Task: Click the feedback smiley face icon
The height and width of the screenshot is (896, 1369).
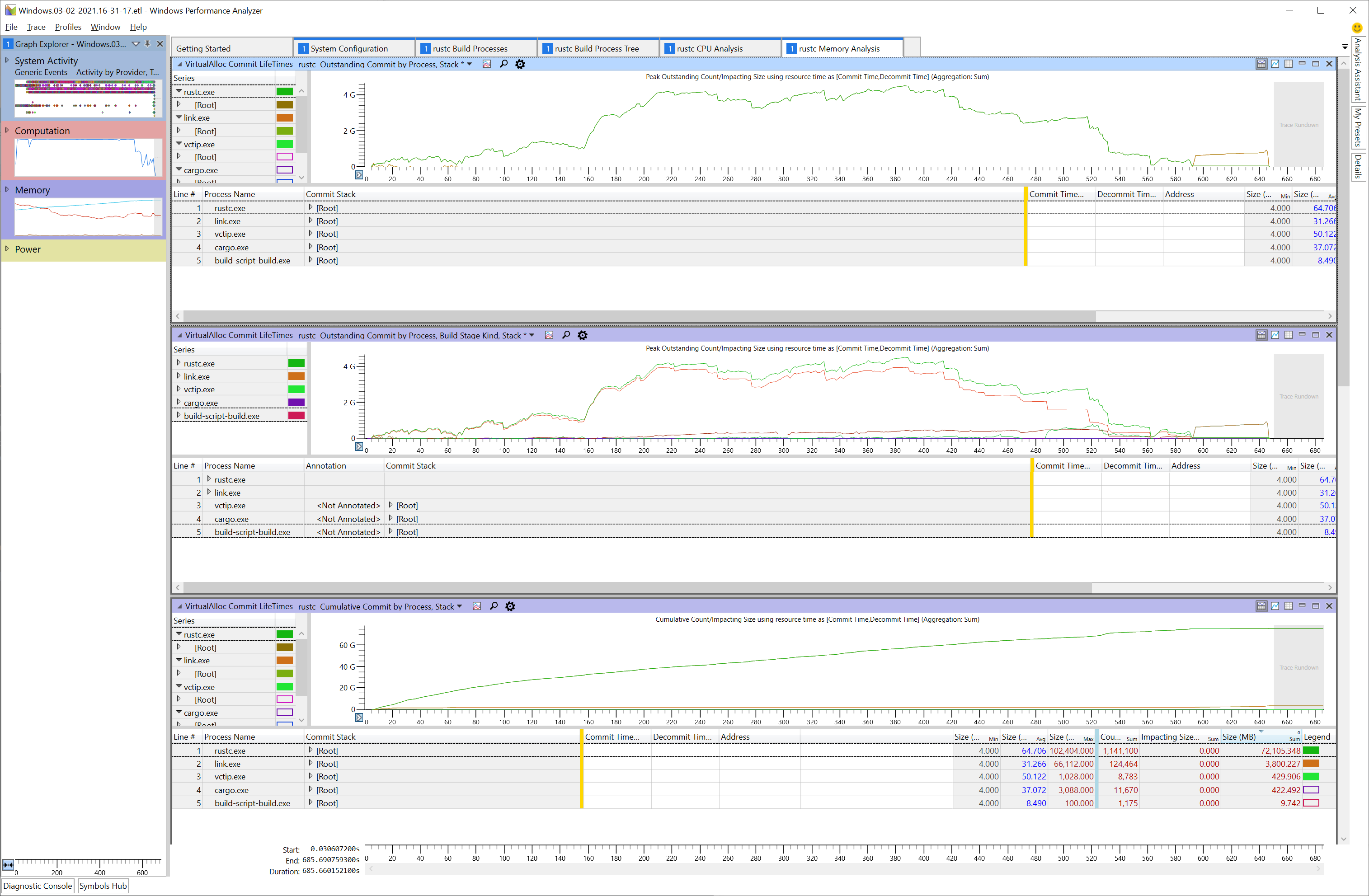Action: pyautogui.click(x=1357, y=27)
